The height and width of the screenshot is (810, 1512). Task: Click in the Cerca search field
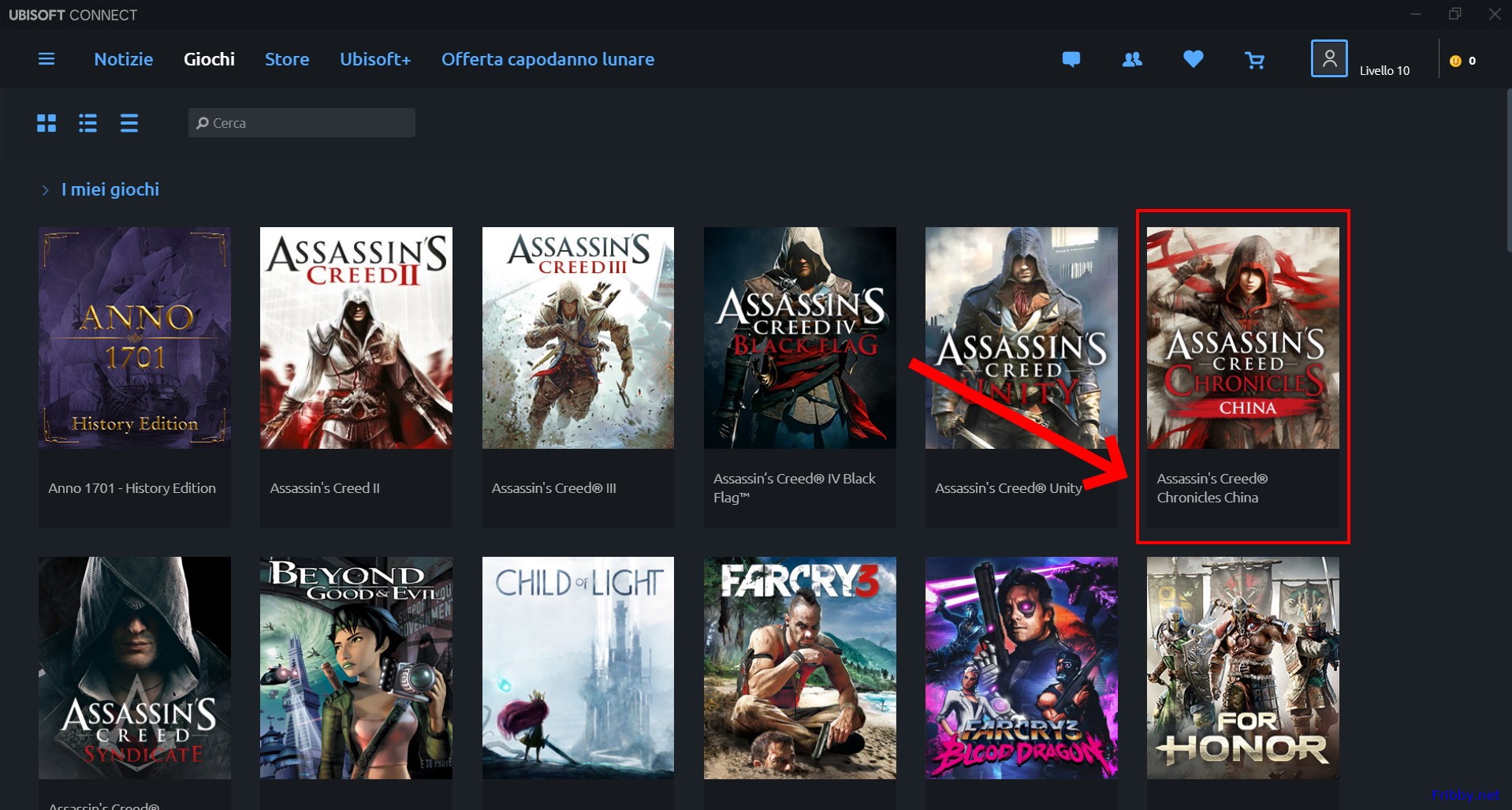(301, 123)
